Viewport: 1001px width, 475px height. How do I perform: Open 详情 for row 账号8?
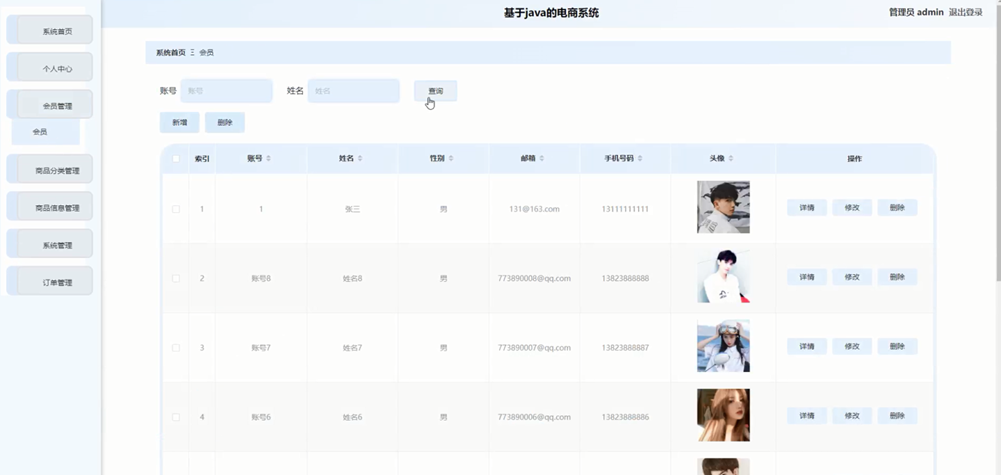(807, 277)
